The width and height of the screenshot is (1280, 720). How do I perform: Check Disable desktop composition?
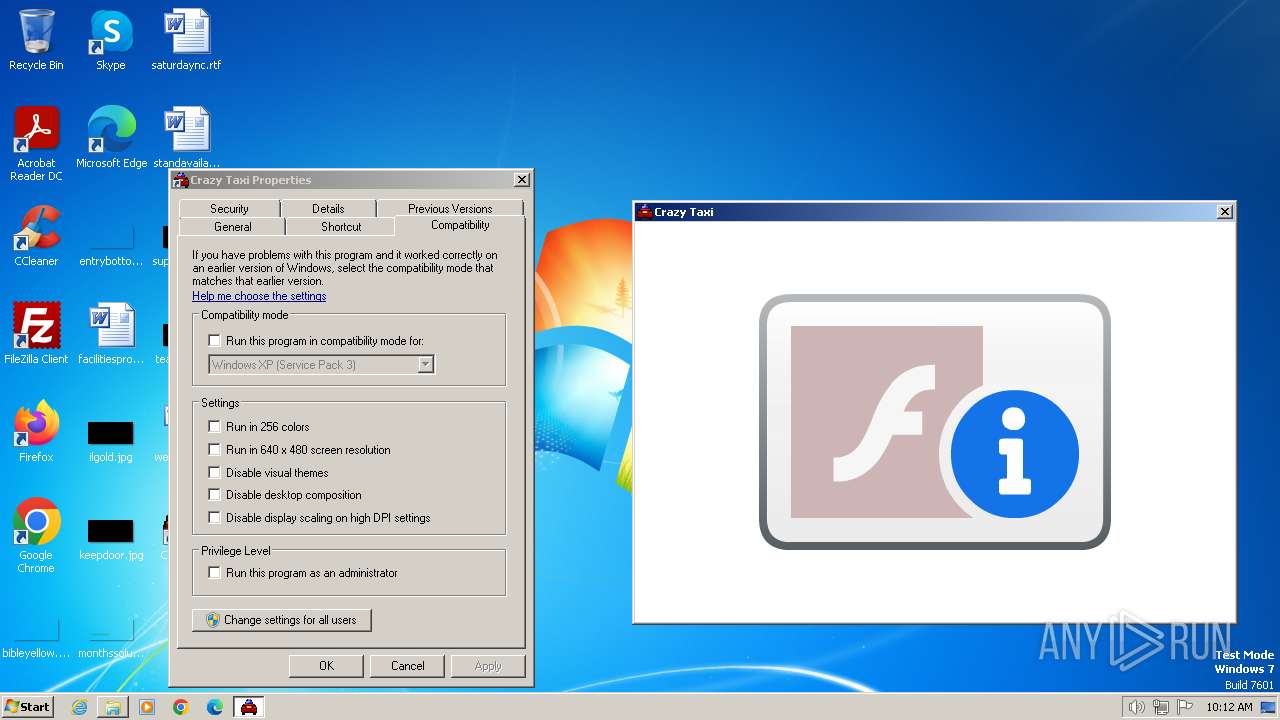pyautogui.click(x=214, y=495)
